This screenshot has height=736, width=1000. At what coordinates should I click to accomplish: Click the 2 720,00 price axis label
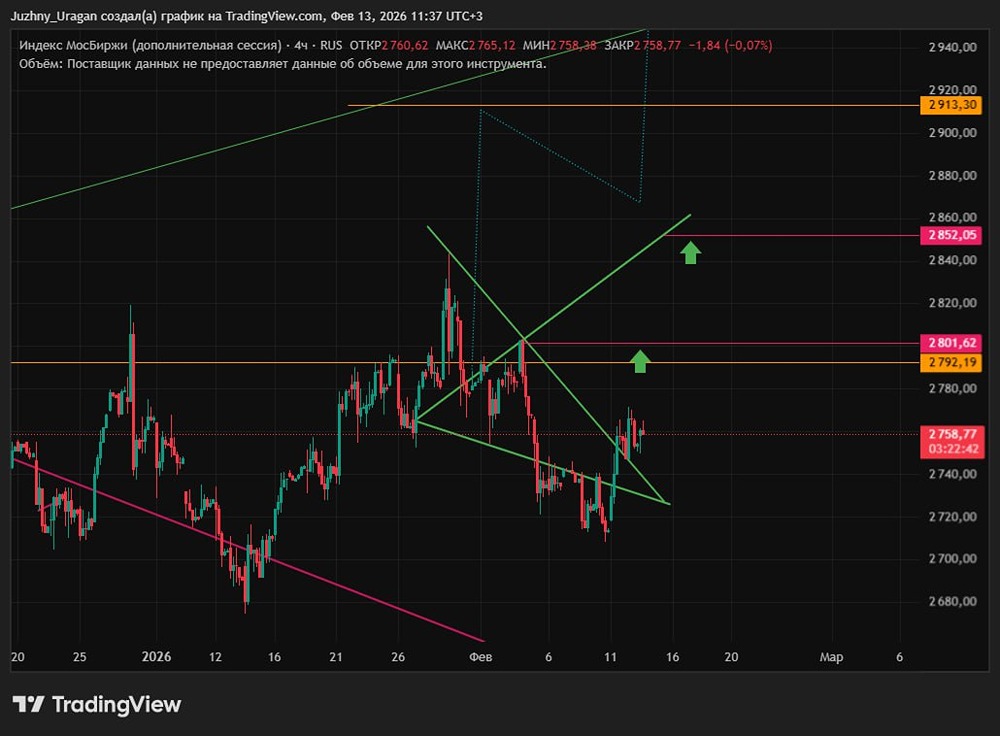click(952, 517)
